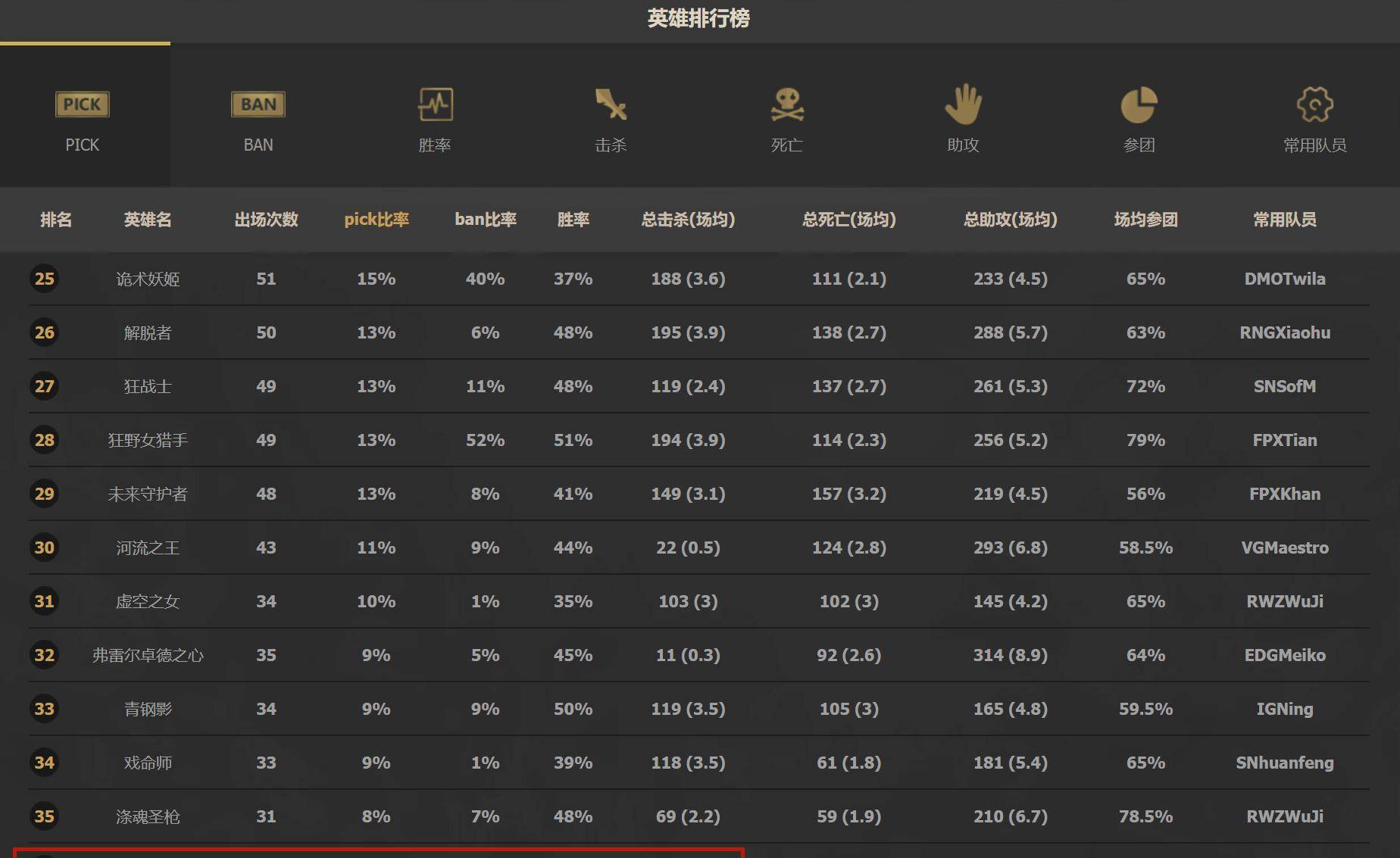Image resolution: width=1400 pixels, height=858 pixels.
Task: Click the rank 30 badge
Action: (44, 548)
